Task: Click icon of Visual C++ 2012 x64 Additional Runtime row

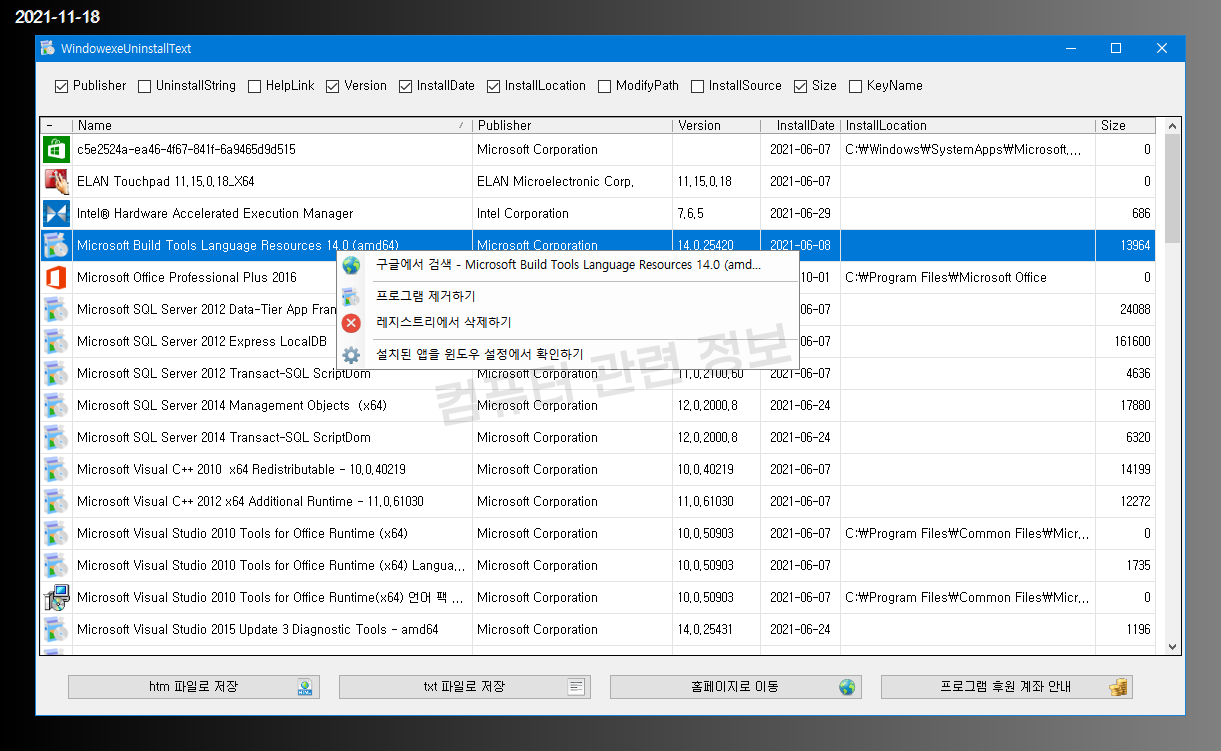Action: pyautogui.click(x=56, y=502)
